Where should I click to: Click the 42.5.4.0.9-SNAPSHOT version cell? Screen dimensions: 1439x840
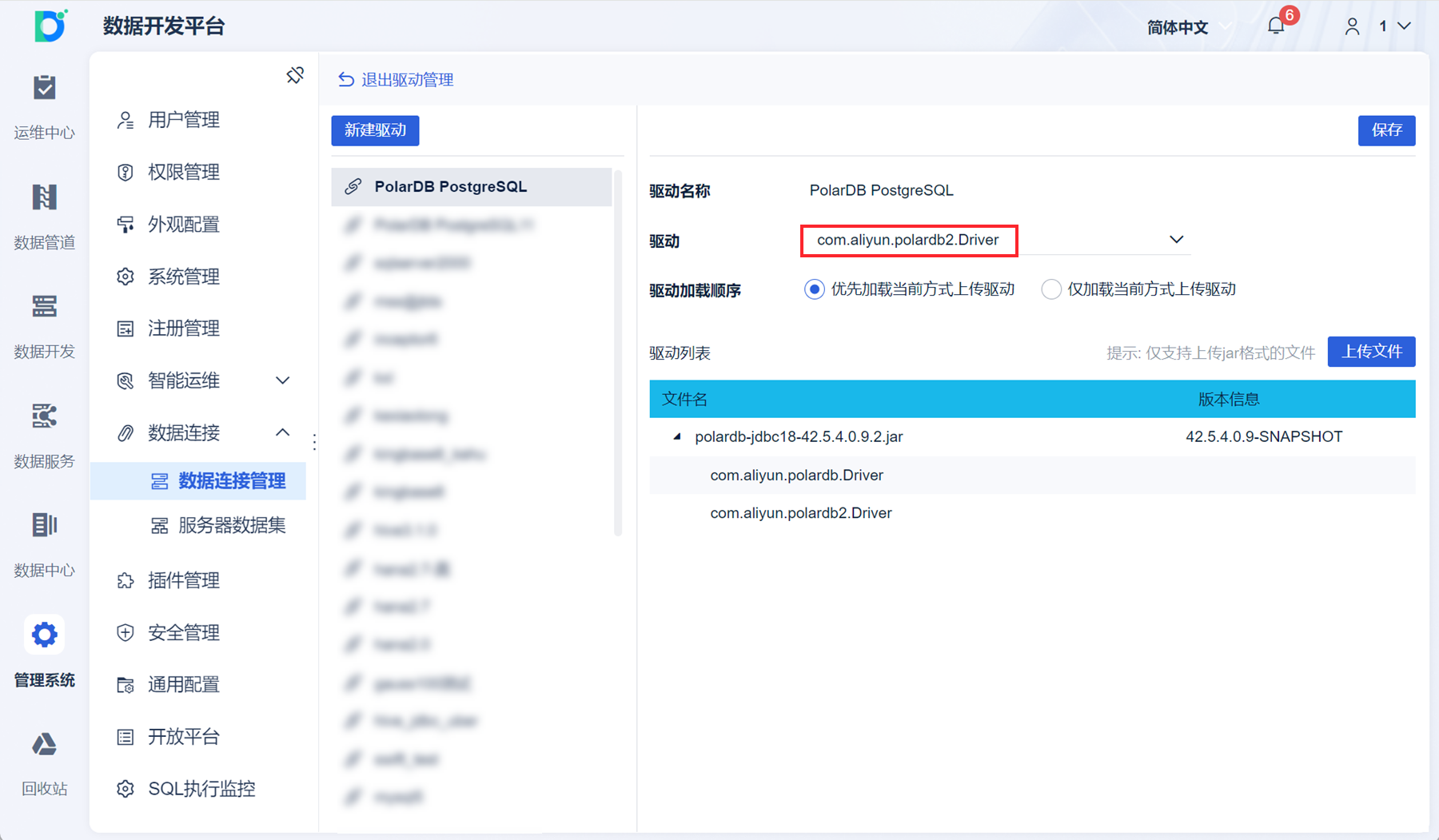pos(1264,436)
